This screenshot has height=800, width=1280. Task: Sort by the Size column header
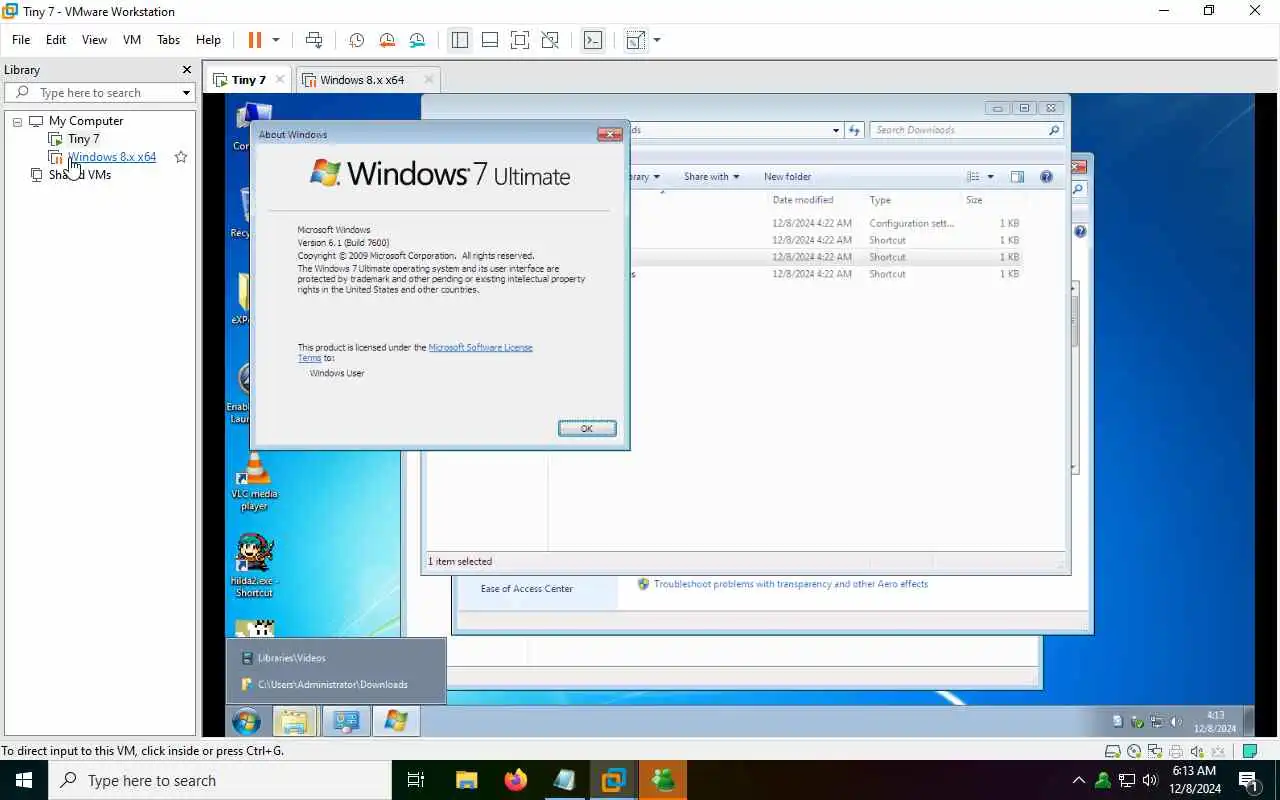(974, 200)
